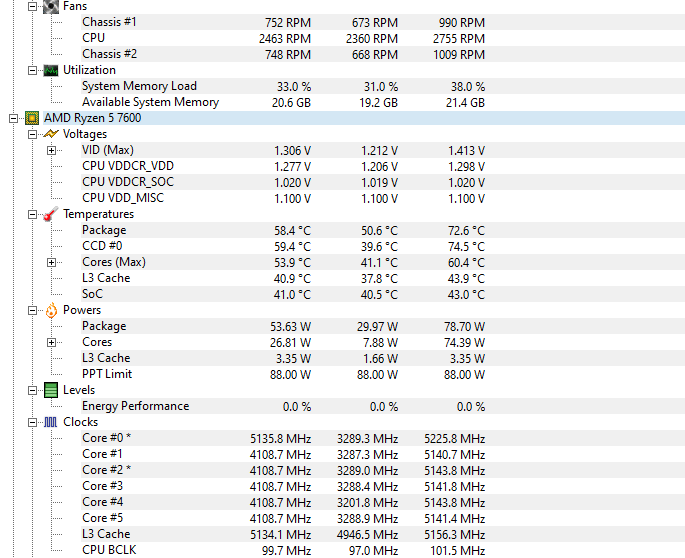Click the AMD Ryzen 5 7600 chip icon
The image size is (685, 558).
click(x=32, y=118)
